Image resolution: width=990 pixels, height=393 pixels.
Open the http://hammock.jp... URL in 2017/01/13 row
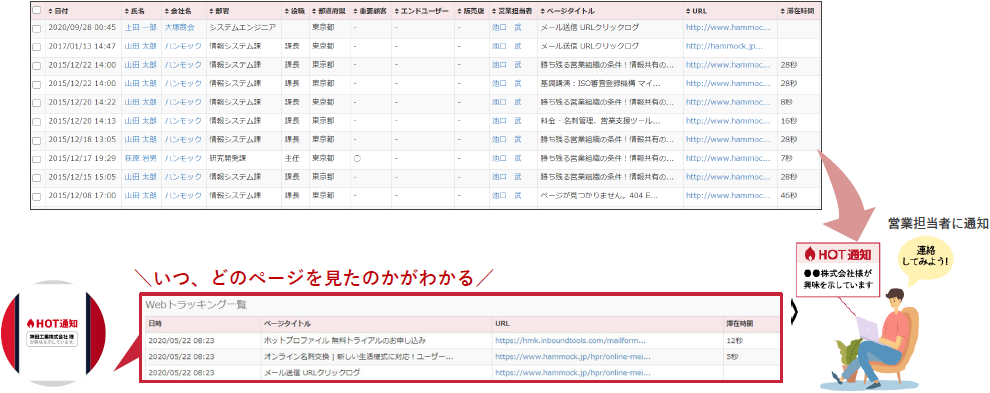pyautogui.click(x=724, y=46)
